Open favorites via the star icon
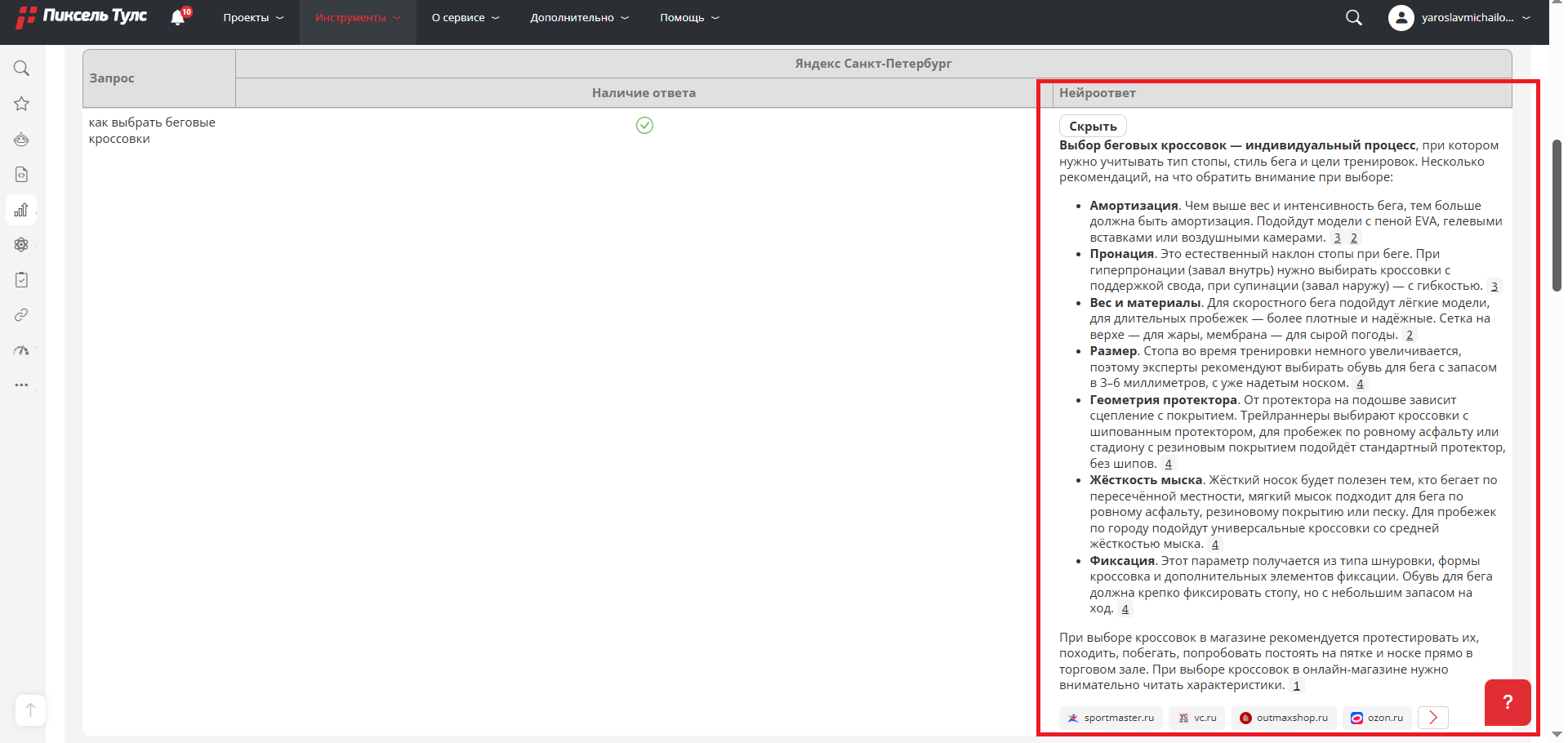 point(22,104)
